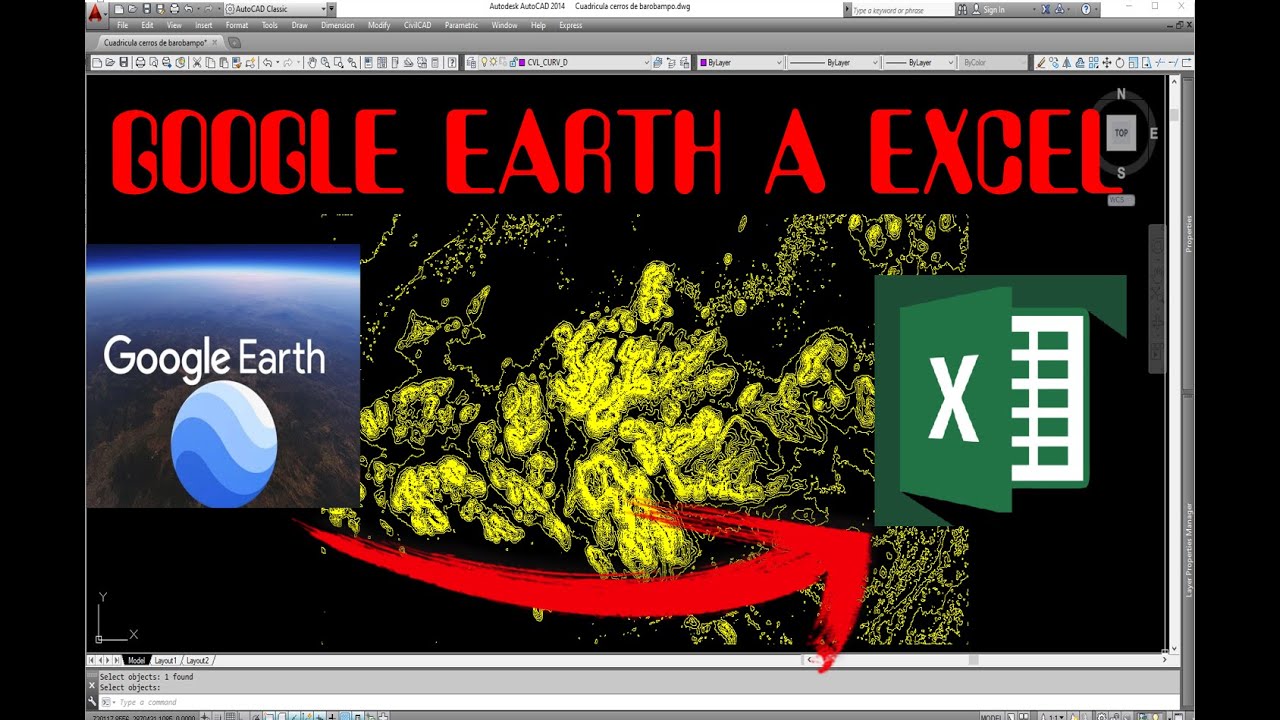The width and height of the screenshot is (1280, 720).
Task: Click Make Object's Layer Current icon
Action: tap(657, 62)
